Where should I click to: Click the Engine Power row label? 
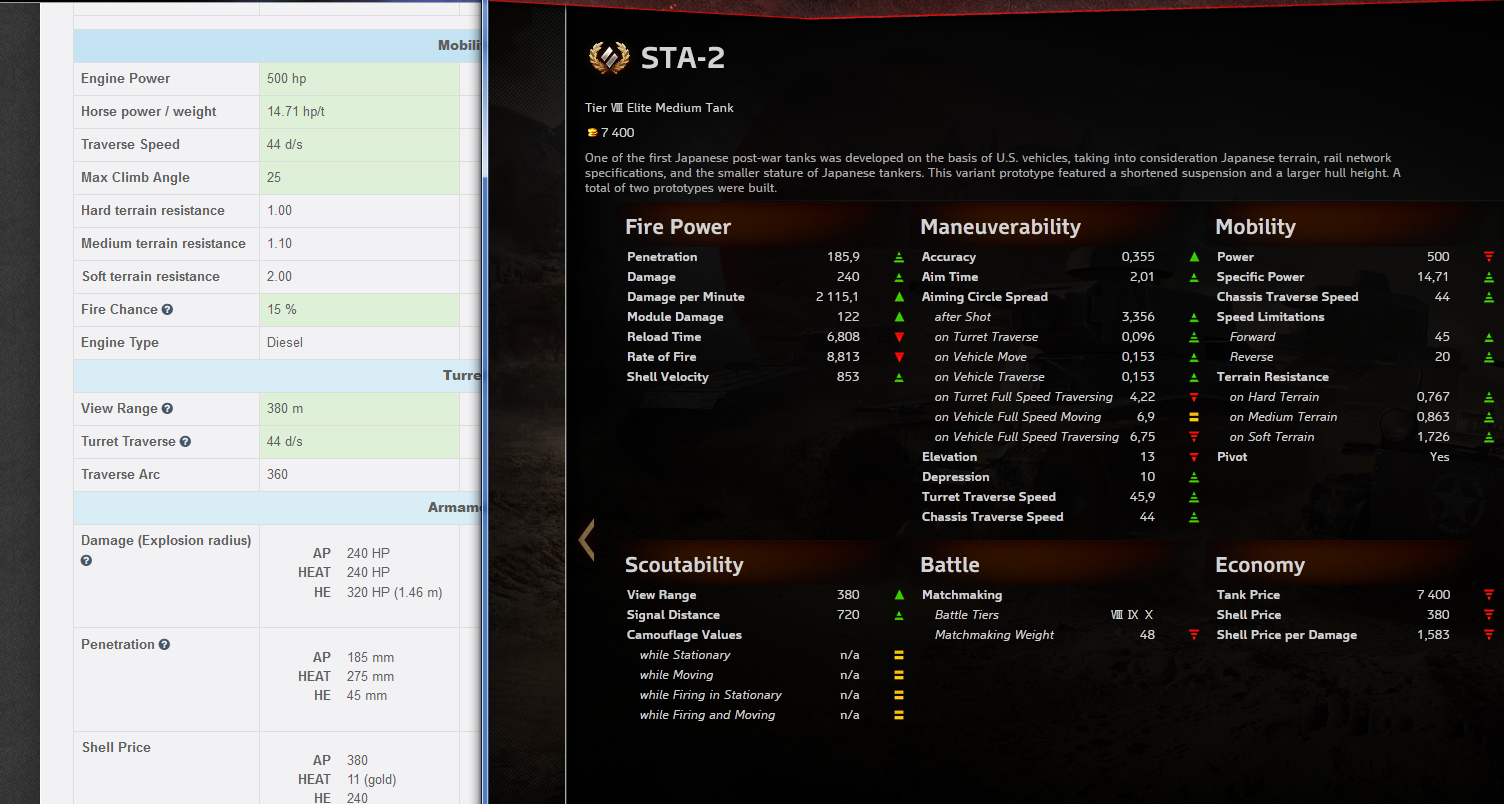click(126, 79)
